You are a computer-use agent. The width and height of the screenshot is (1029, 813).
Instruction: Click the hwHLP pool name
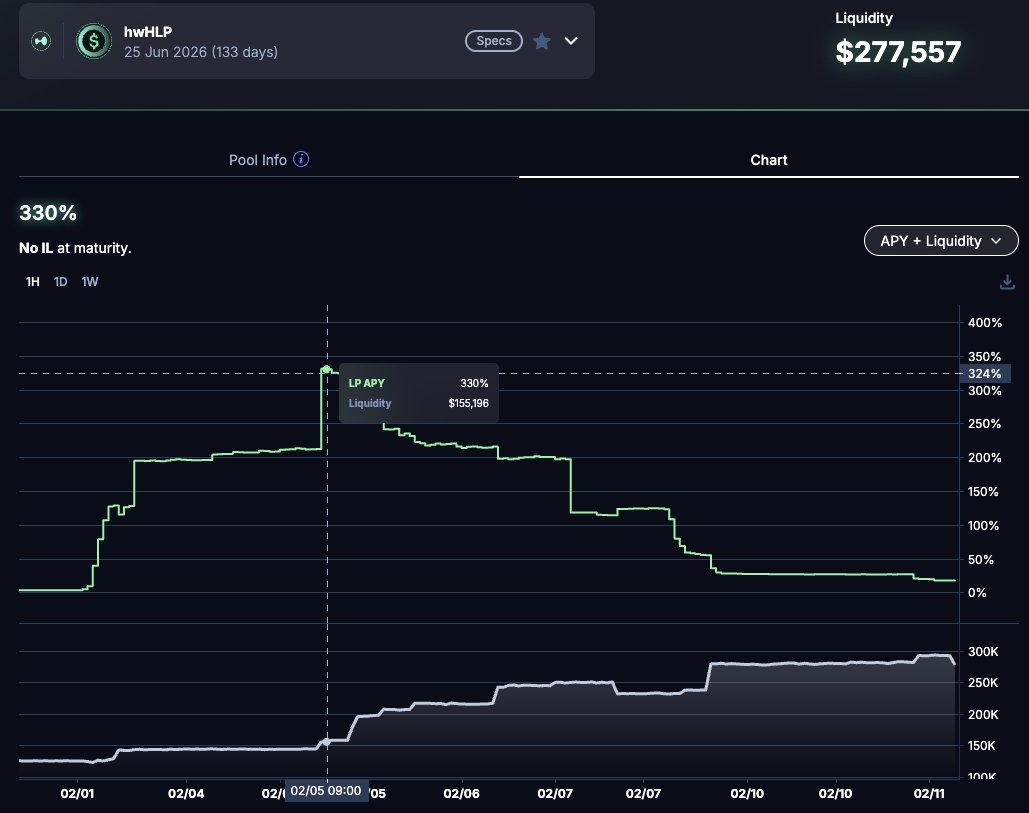(148, 31)
